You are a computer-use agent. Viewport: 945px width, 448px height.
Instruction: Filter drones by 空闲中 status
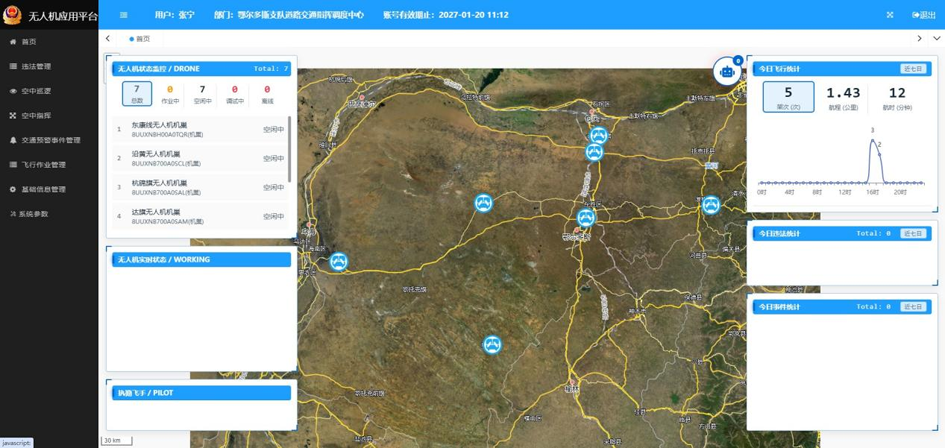[202, 94]
